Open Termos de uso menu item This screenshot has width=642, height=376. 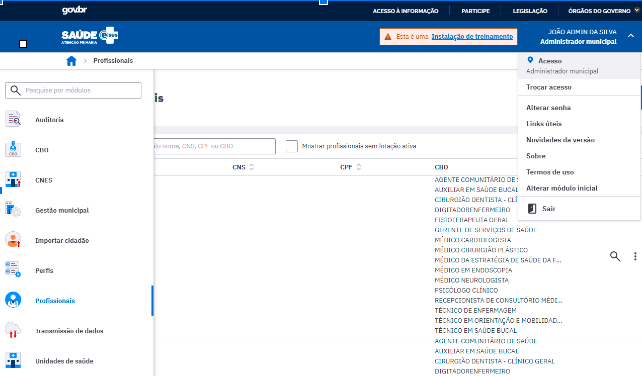[x=579, y=172]
